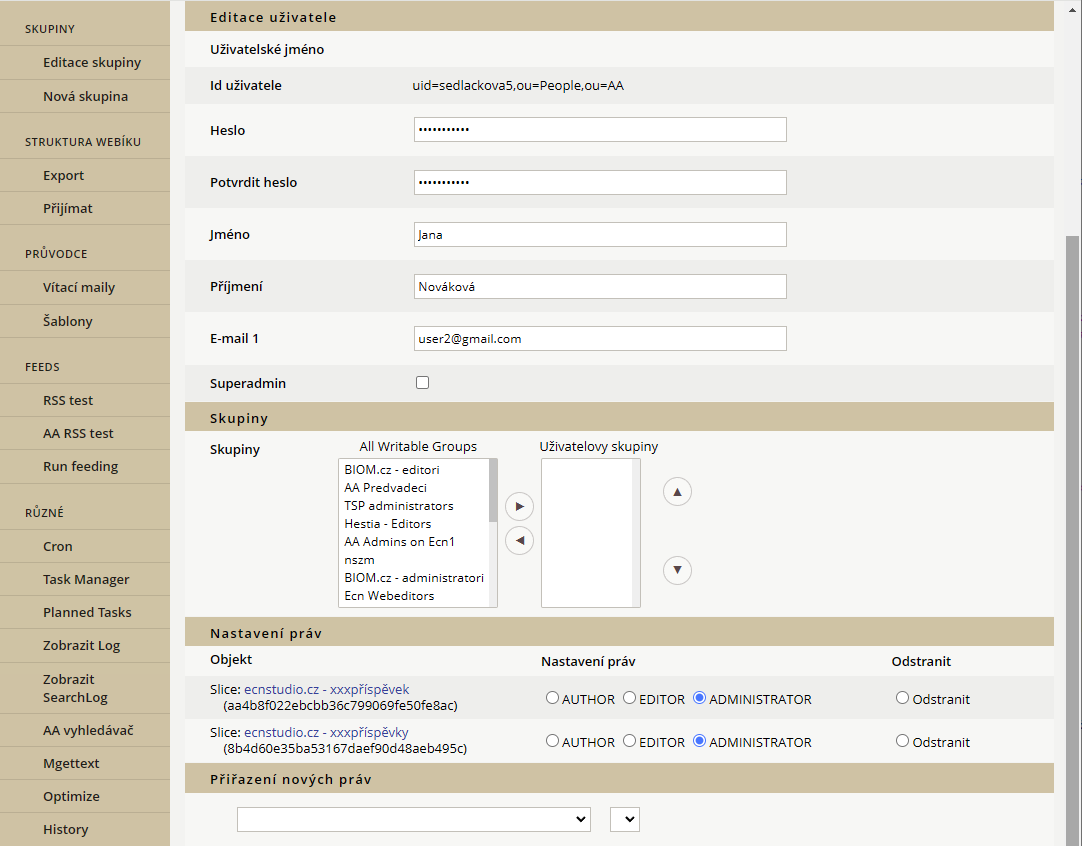Open the small permission role dropdown

tap(624, 819)
